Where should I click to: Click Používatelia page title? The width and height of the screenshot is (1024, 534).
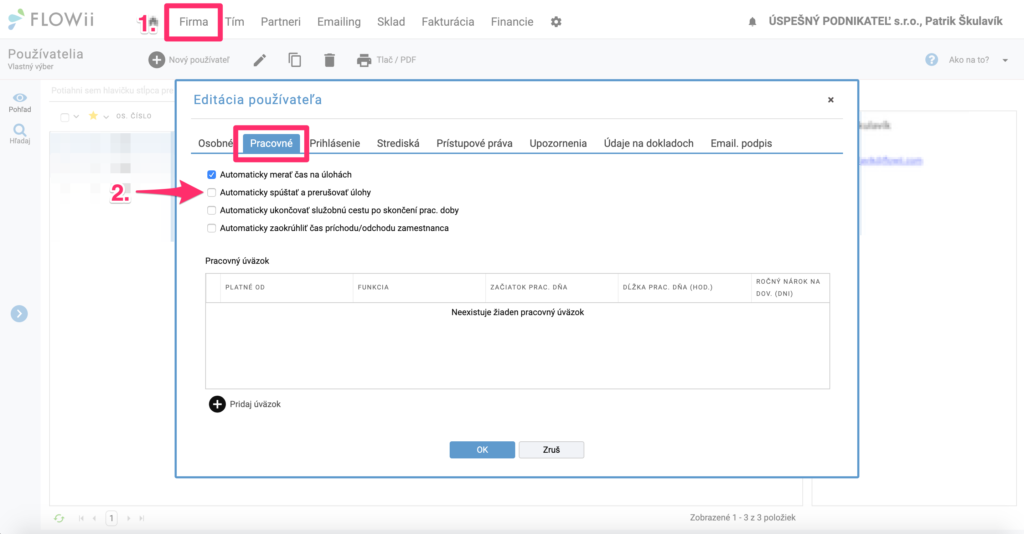point(46,54)
